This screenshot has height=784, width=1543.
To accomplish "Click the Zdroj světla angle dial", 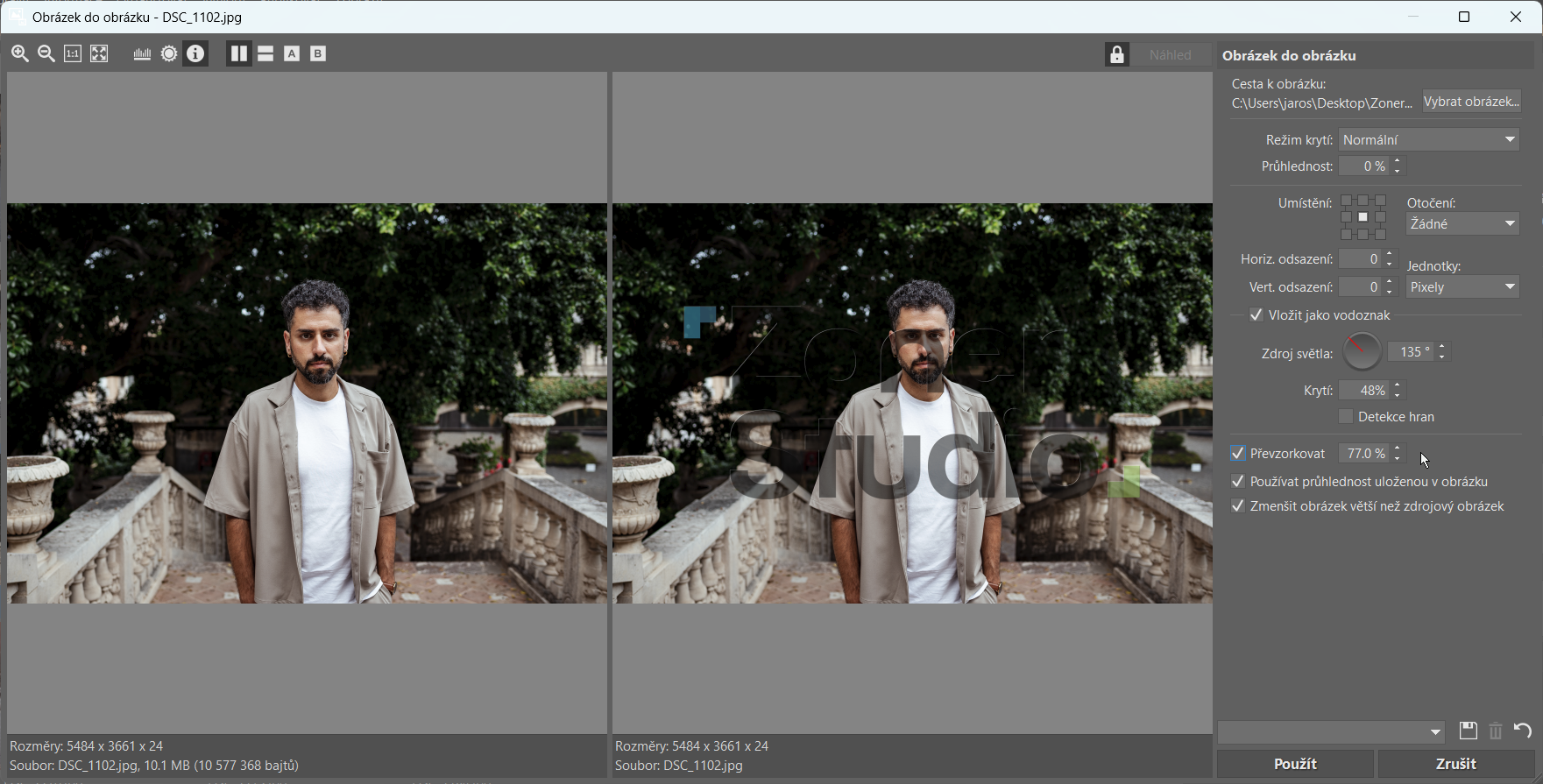I will [x=1362, y=351].
